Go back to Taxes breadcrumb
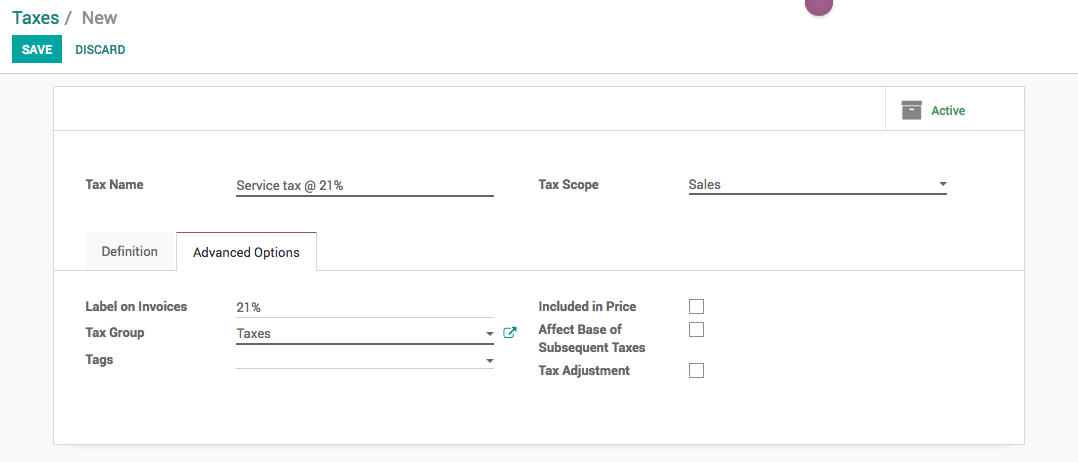 35,18
